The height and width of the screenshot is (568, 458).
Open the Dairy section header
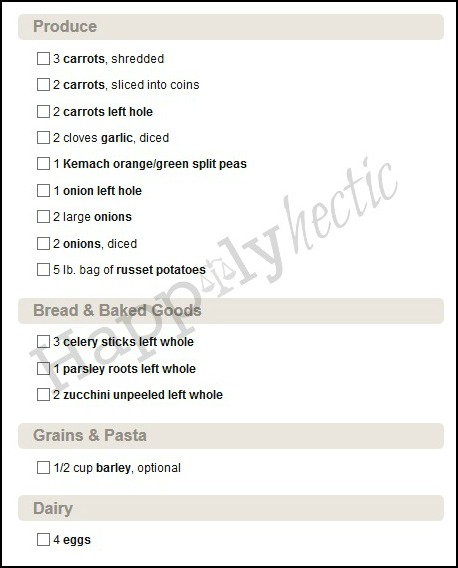(x=231, y=508)
